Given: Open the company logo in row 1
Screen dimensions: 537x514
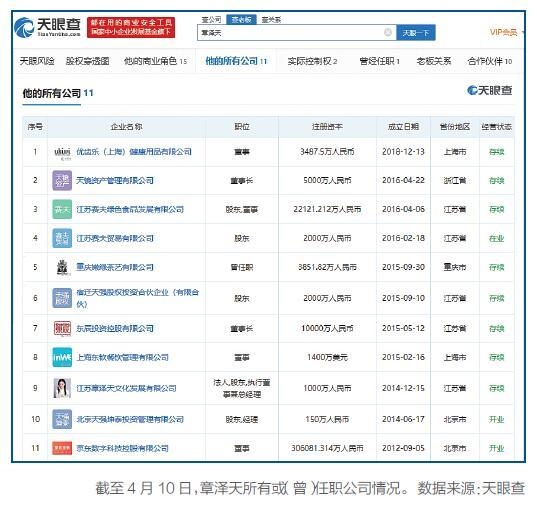Looking at the screenshot, I should pos(62,152).
